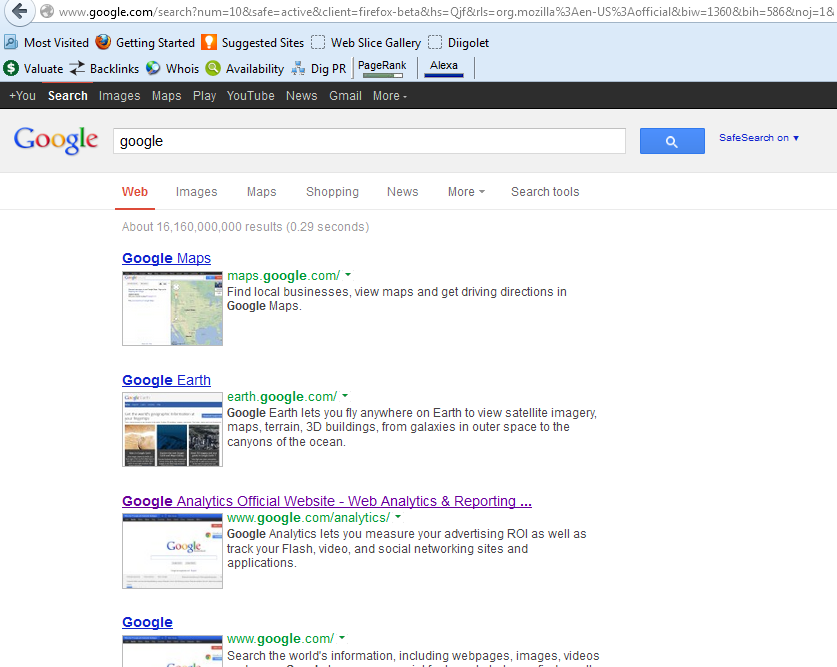Open the Most Visited bookmark label

[x=56, y=43]
